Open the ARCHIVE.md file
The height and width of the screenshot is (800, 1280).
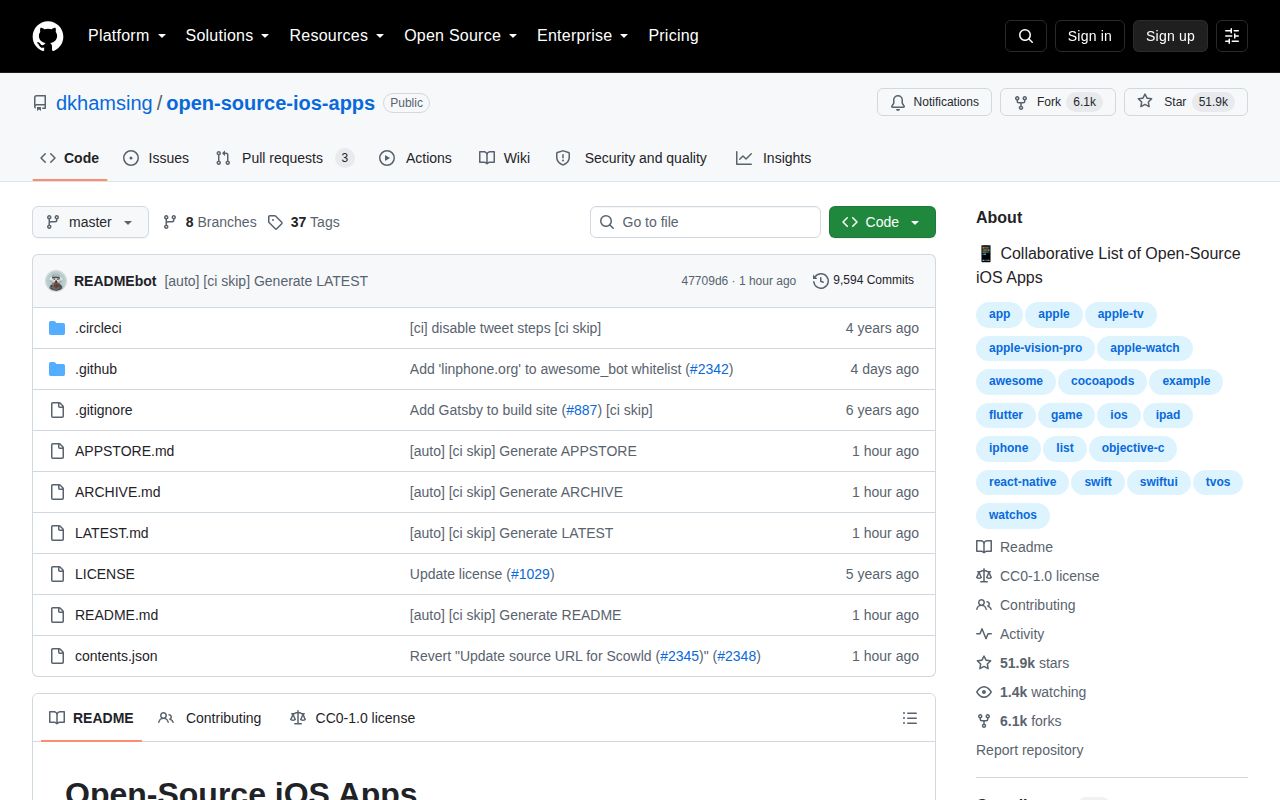pyautogui.click(x=117, y=492)
